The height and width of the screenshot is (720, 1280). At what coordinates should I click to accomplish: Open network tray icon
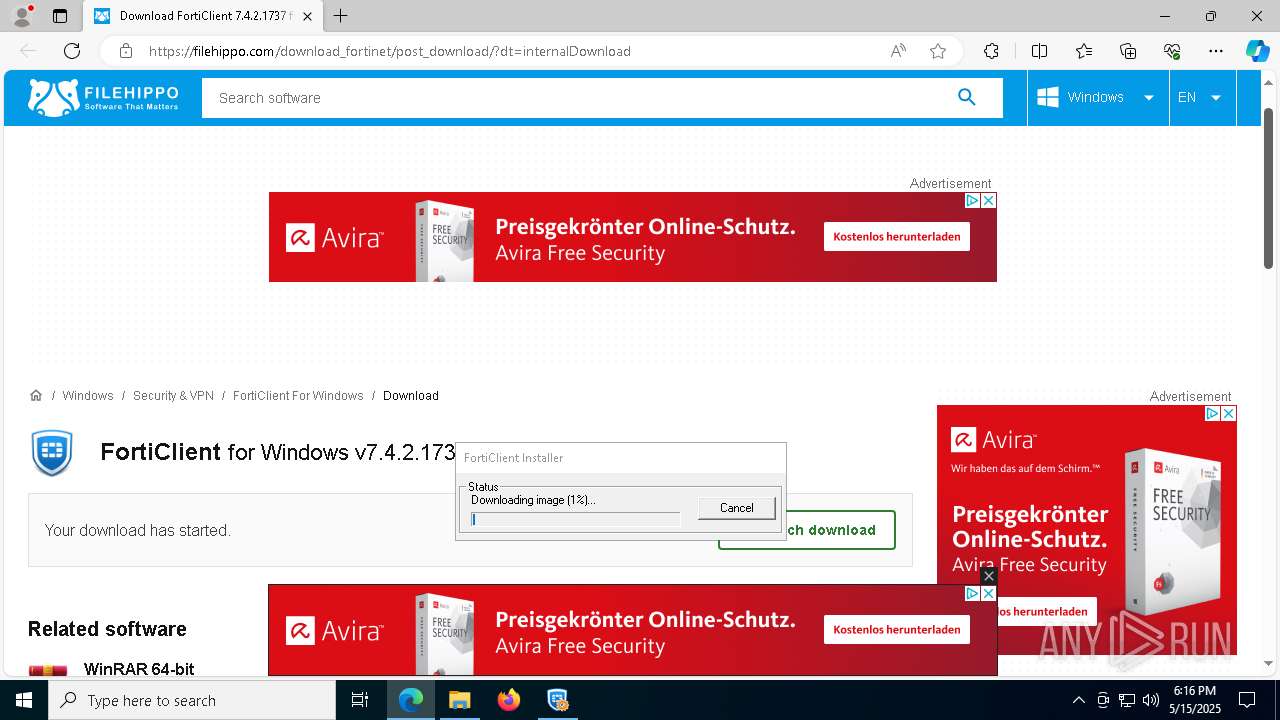tap(1127, 700)
